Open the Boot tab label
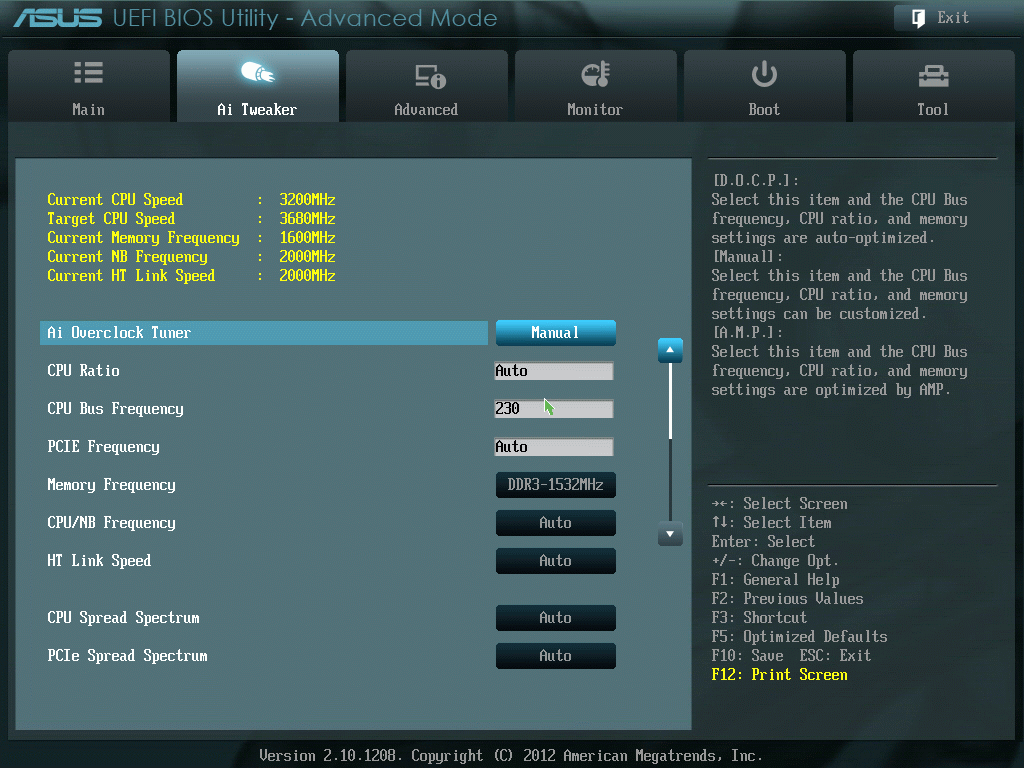This screenshot has height=768, width=1024. pos(764,110)
